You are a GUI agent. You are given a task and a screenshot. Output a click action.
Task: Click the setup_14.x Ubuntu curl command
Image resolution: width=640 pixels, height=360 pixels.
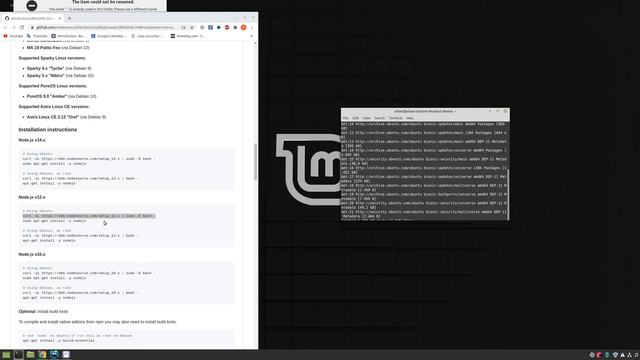tap(88, 159)
